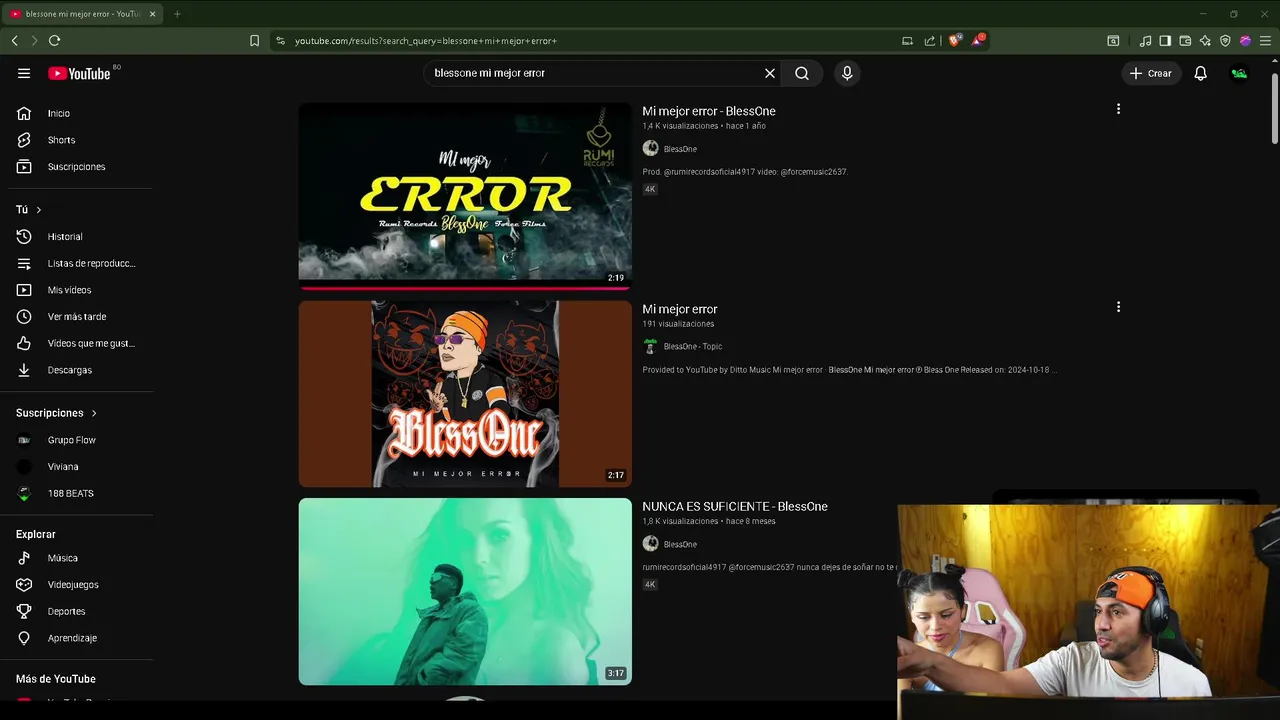Viewport: 1280px width, 720px height.
Task: Click the magnifier search button
Action: tap(802, 73)
